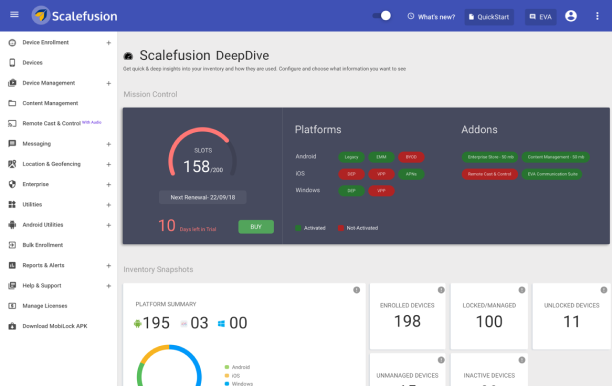Click the Content Management folder icon
This screenshot has width=612, height=386.
pyautogui.click(x=12, y=103)
